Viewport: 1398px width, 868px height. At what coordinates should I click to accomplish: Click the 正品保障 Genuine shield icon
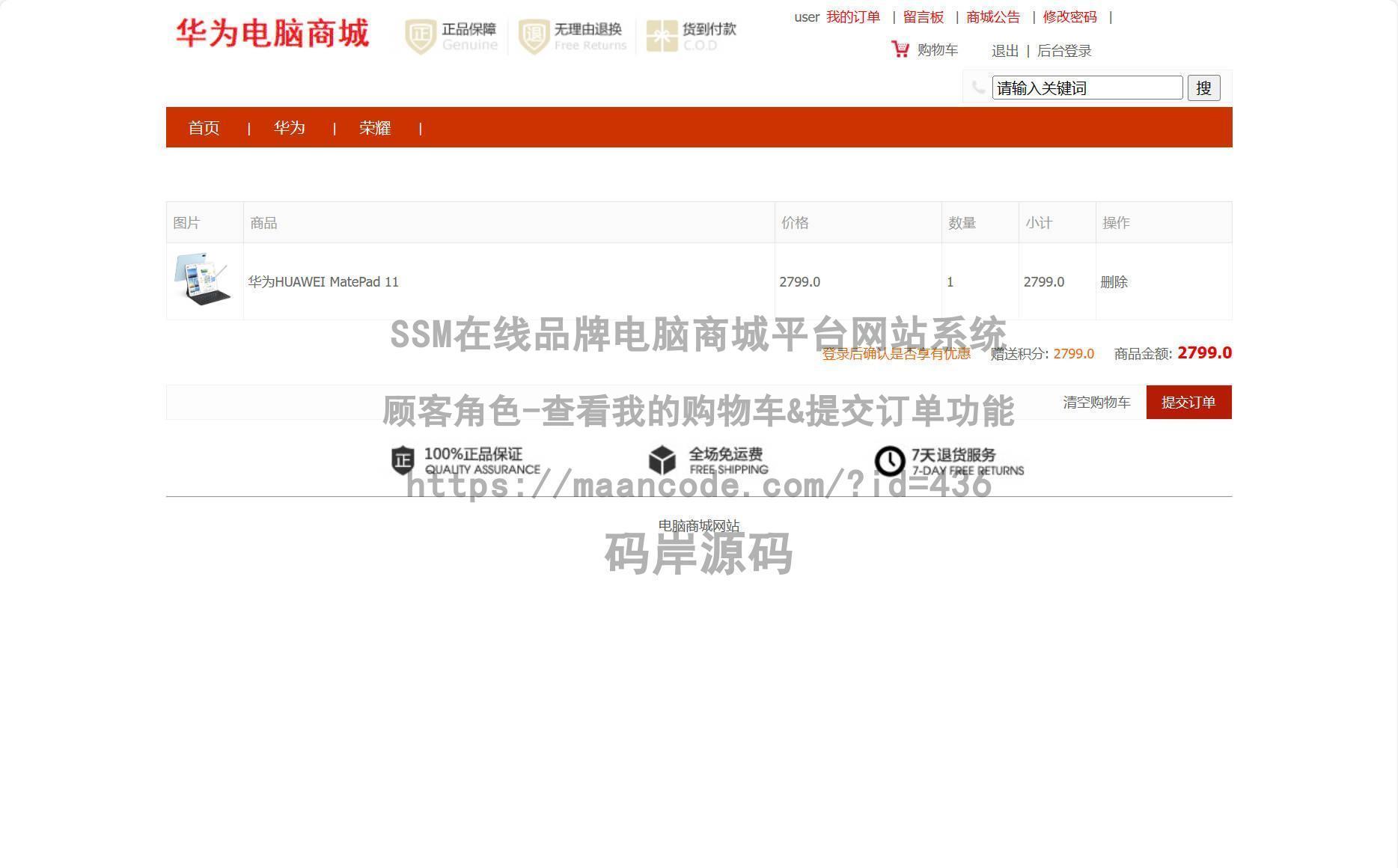pos(421,37)
